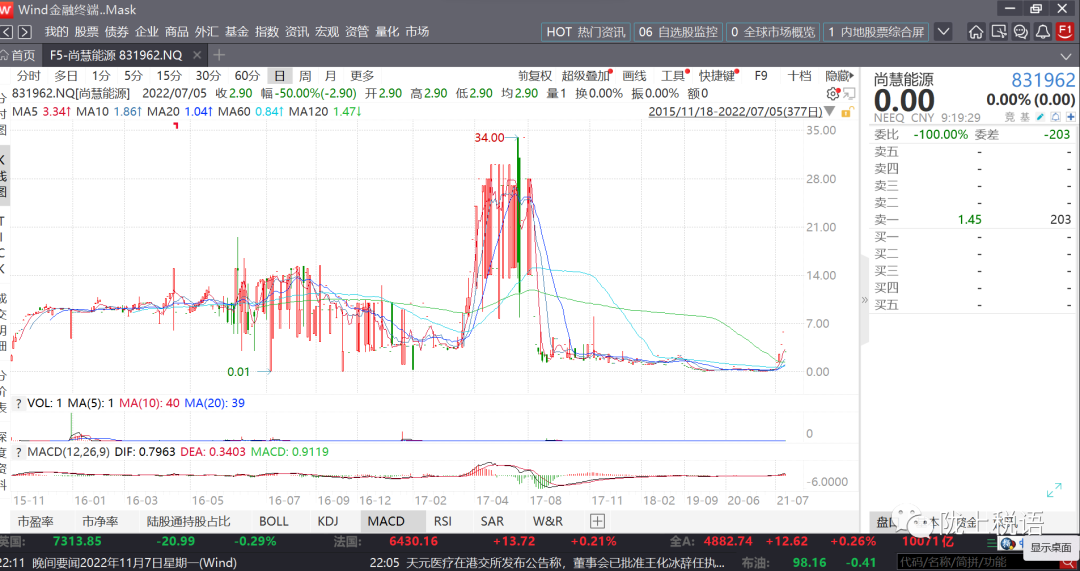Set a price alert via bell icon in quote panel
The height and width of the screenshot is (571, 1080).
1055,118
